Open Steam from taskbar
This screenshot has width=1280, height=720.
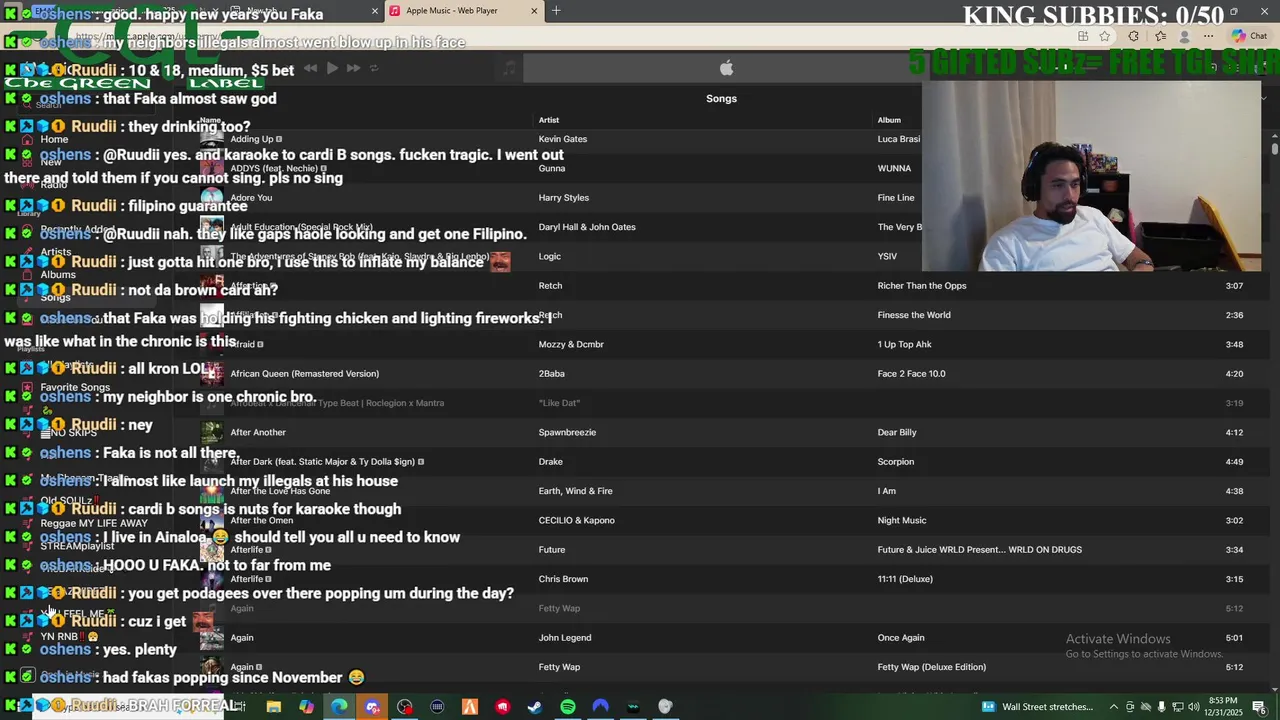click(535, 707)
